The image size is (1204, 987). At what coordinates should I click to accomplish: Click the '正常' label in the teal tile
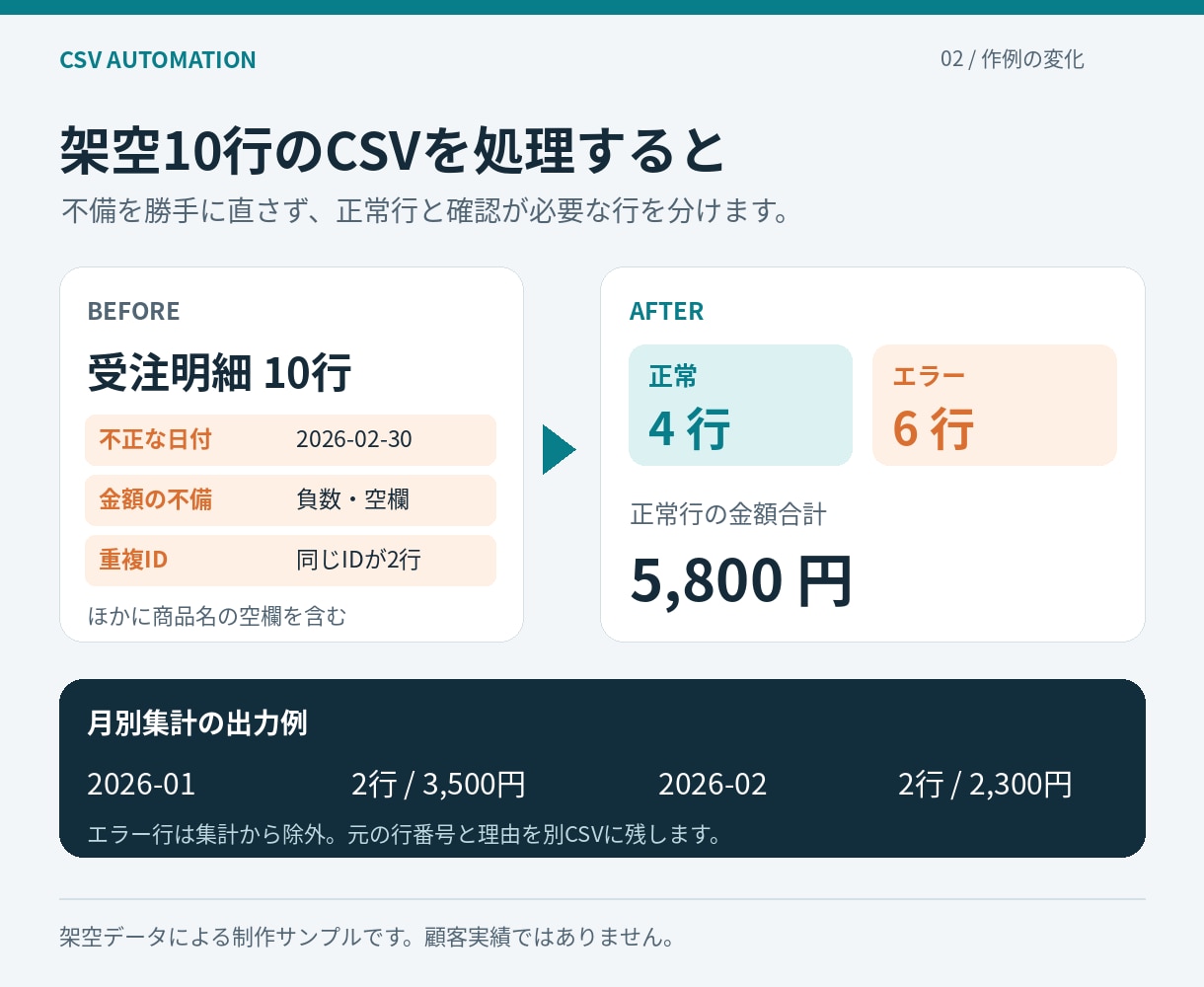click(x=673, y=376)
